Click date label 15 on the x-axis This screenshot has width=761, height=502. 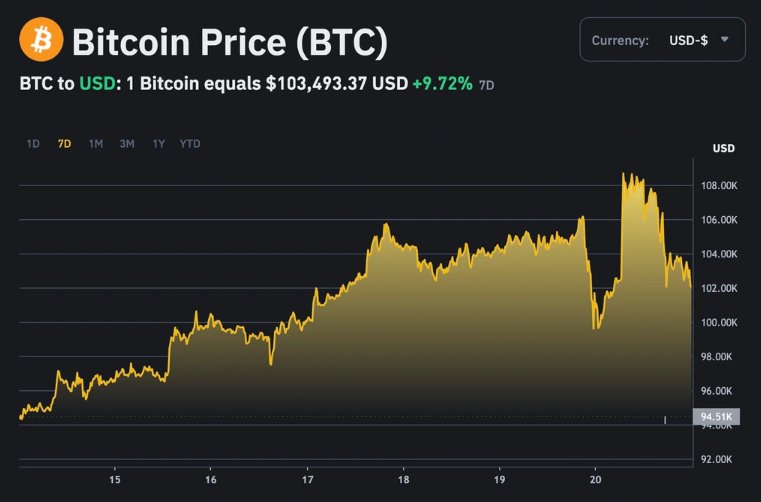(x=115, y=480)
